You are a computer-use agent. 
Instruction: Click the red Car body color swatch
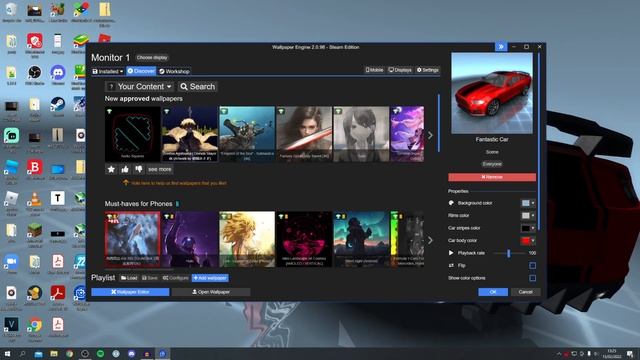(x=526, y=240)
